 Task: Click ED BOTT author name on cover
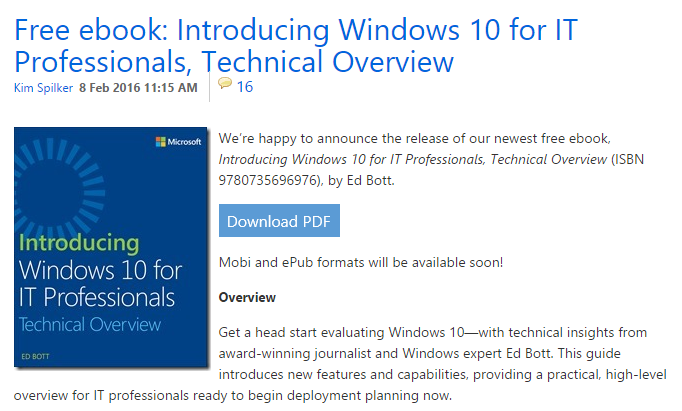[36, 356]
